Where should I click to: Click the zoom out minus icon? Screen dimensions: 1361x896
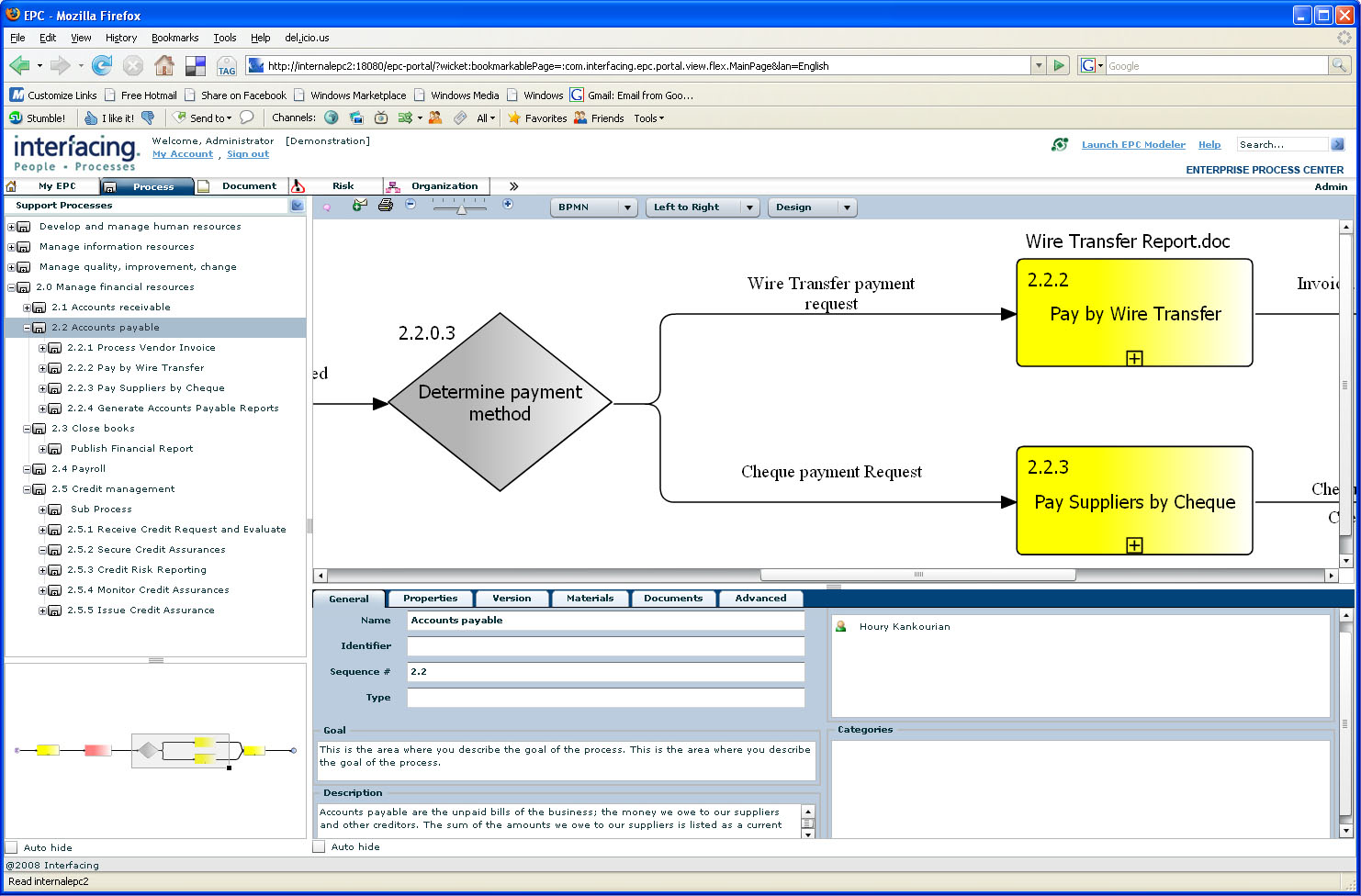(411, 205)
